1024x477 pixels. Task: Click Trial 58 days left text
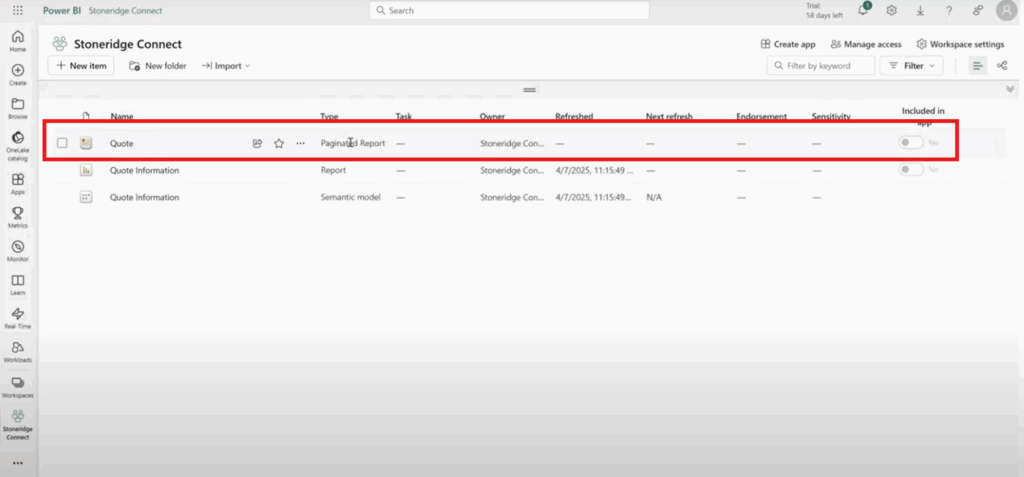point(824,10)
